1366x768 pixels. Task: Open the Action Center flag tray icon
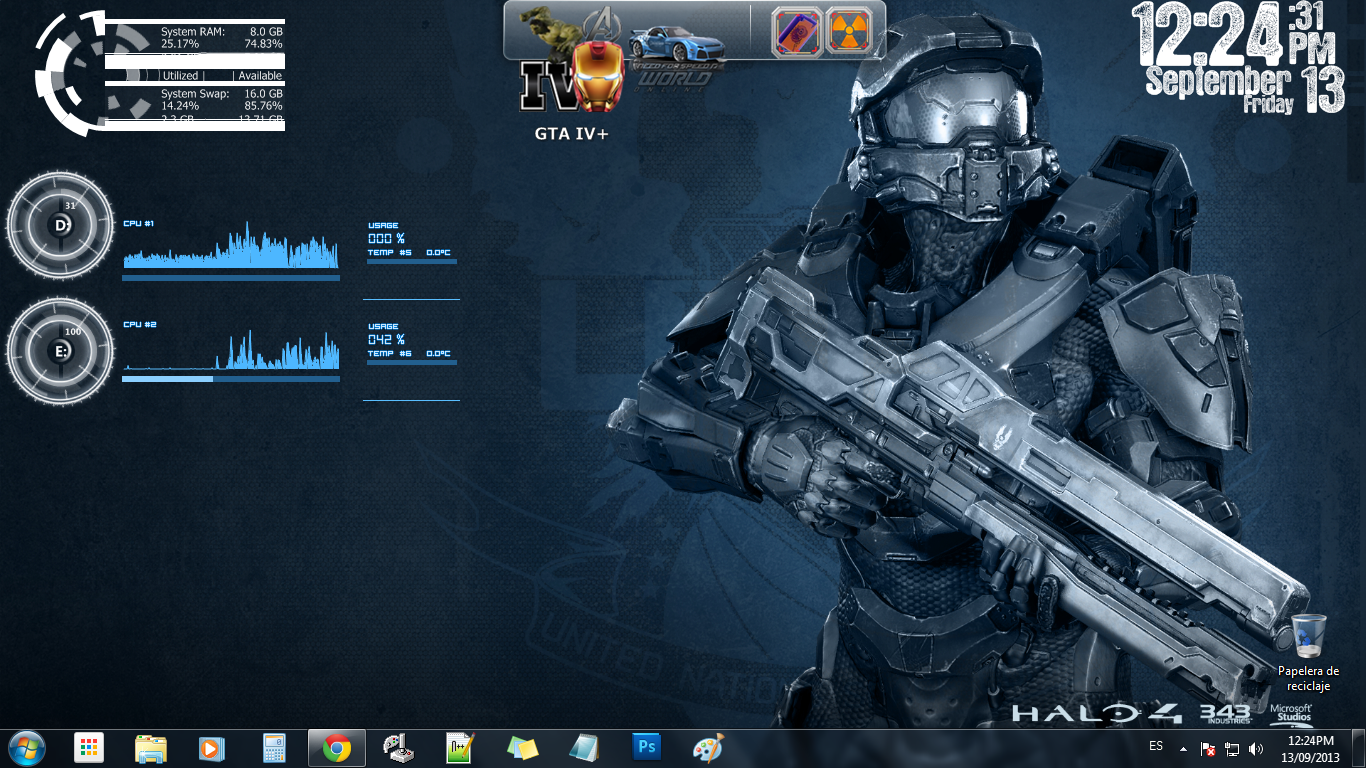pos(1208,748)
